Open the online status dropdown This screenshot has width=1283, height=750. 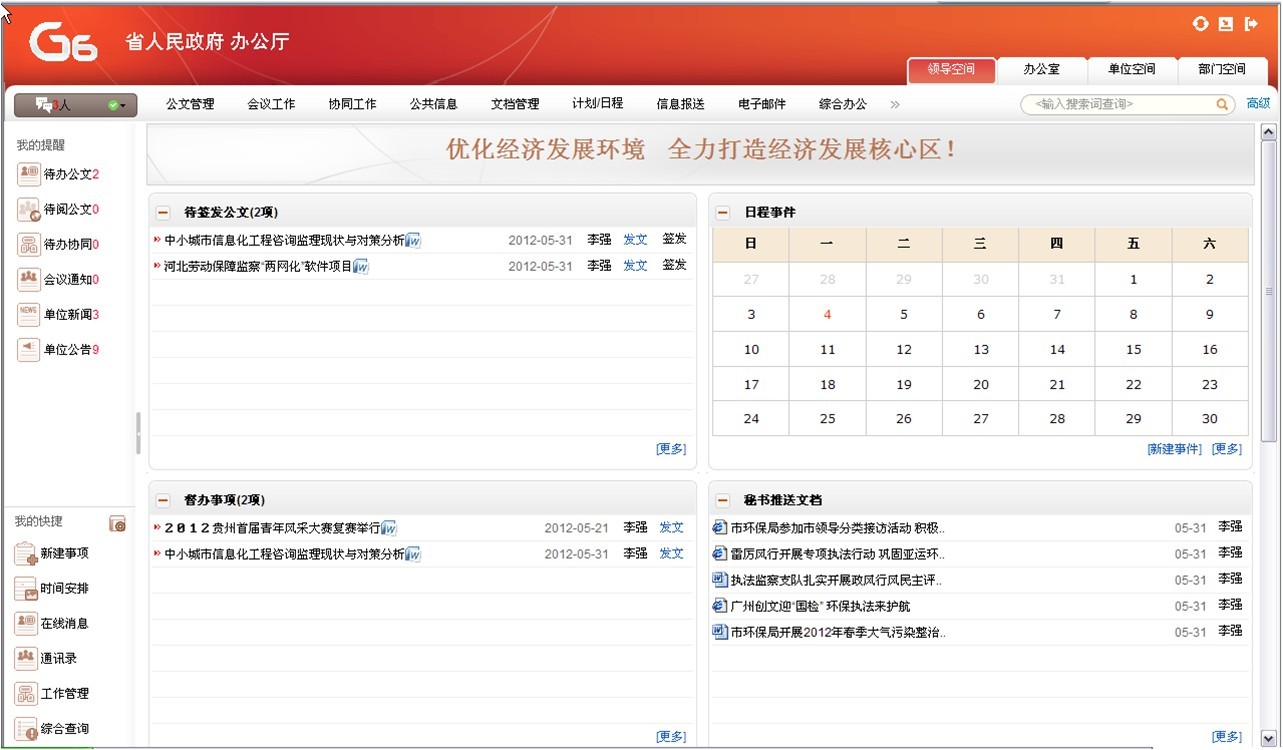pos(117,105)
